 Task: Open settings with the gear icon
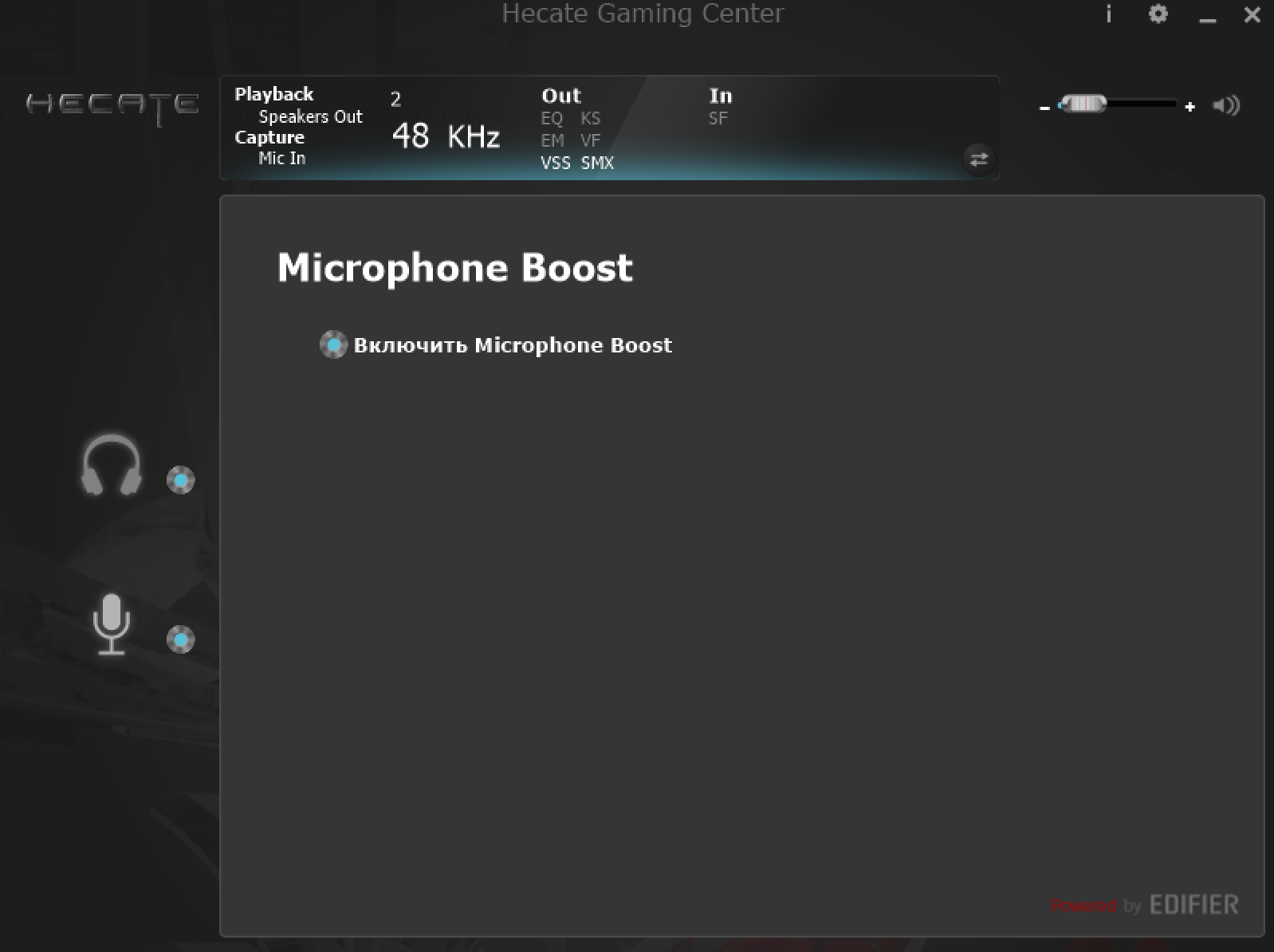tap(1158, 14)
